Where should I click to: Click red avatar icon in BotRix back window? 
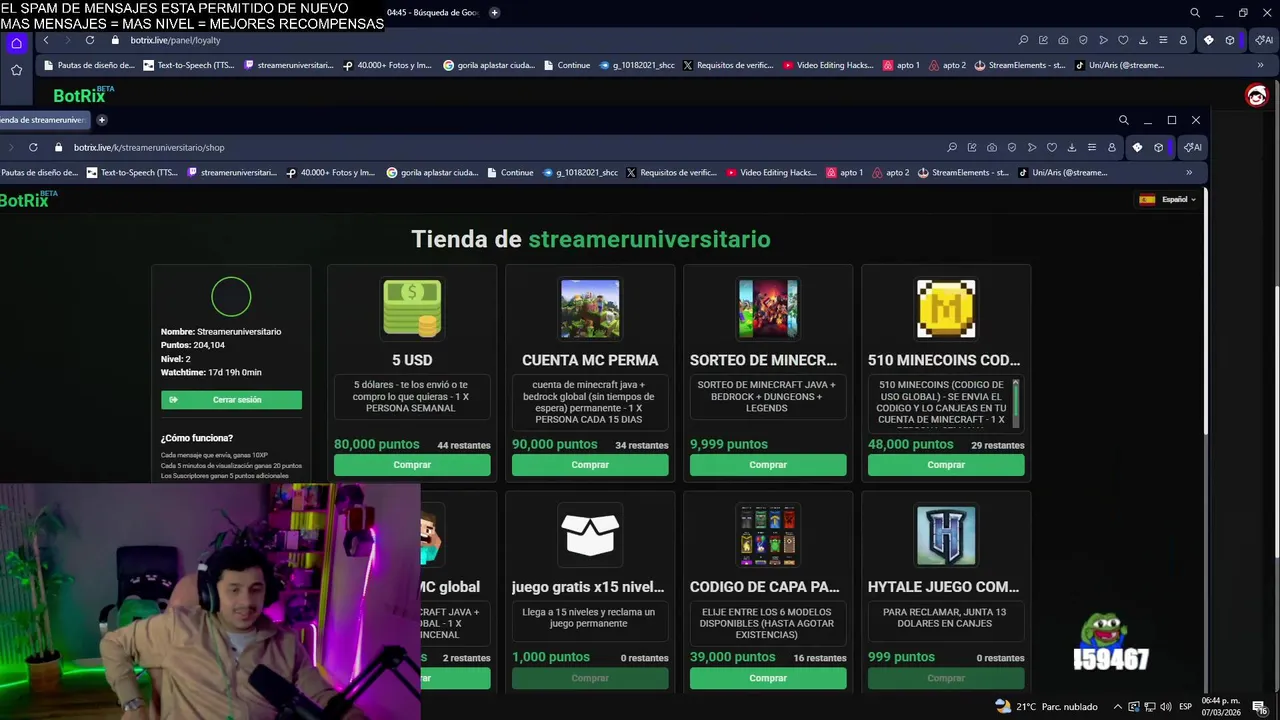(x=1256, y=95)
